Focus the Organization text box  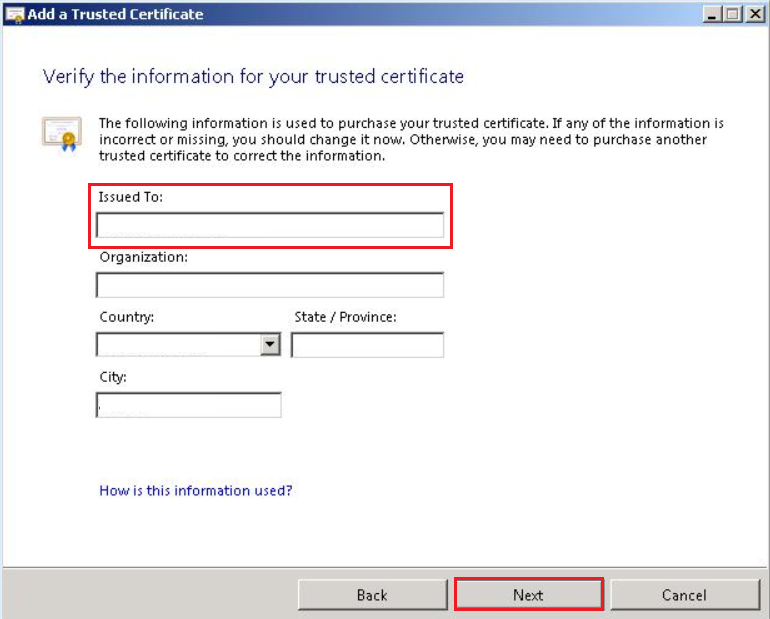(x=269, y=286)
